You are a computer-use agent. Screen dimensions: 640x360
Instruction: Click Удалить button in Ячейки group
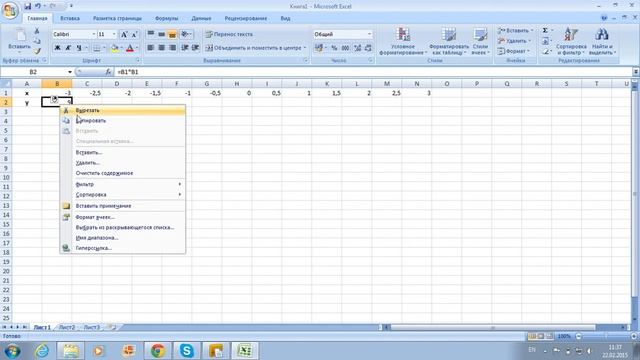tap(514, 41)
